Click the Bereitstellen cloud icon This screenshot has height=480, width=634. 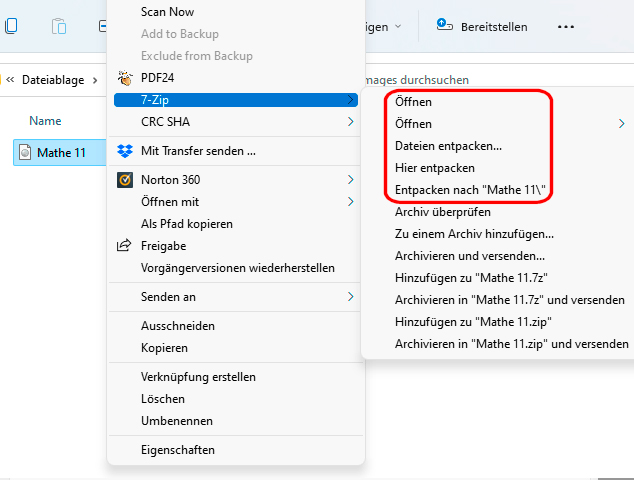click(443, 26)
